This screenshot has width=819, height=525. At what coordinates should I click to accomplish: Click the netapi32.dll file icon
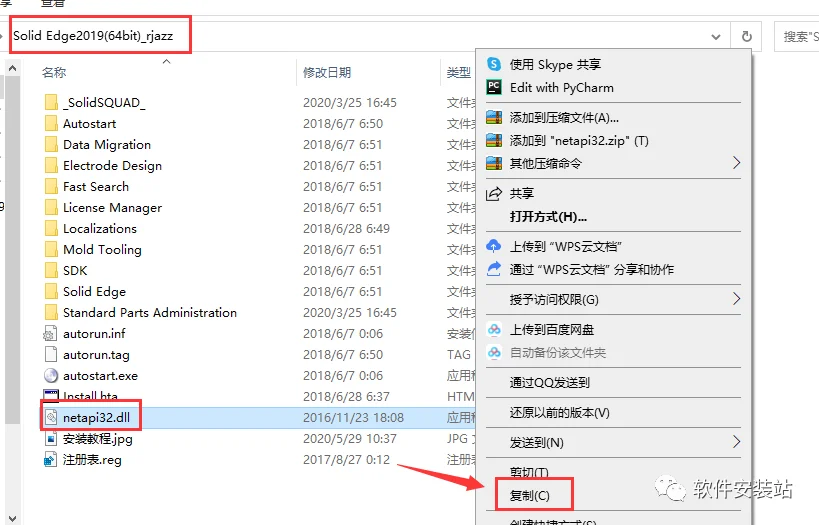[51, 417]
